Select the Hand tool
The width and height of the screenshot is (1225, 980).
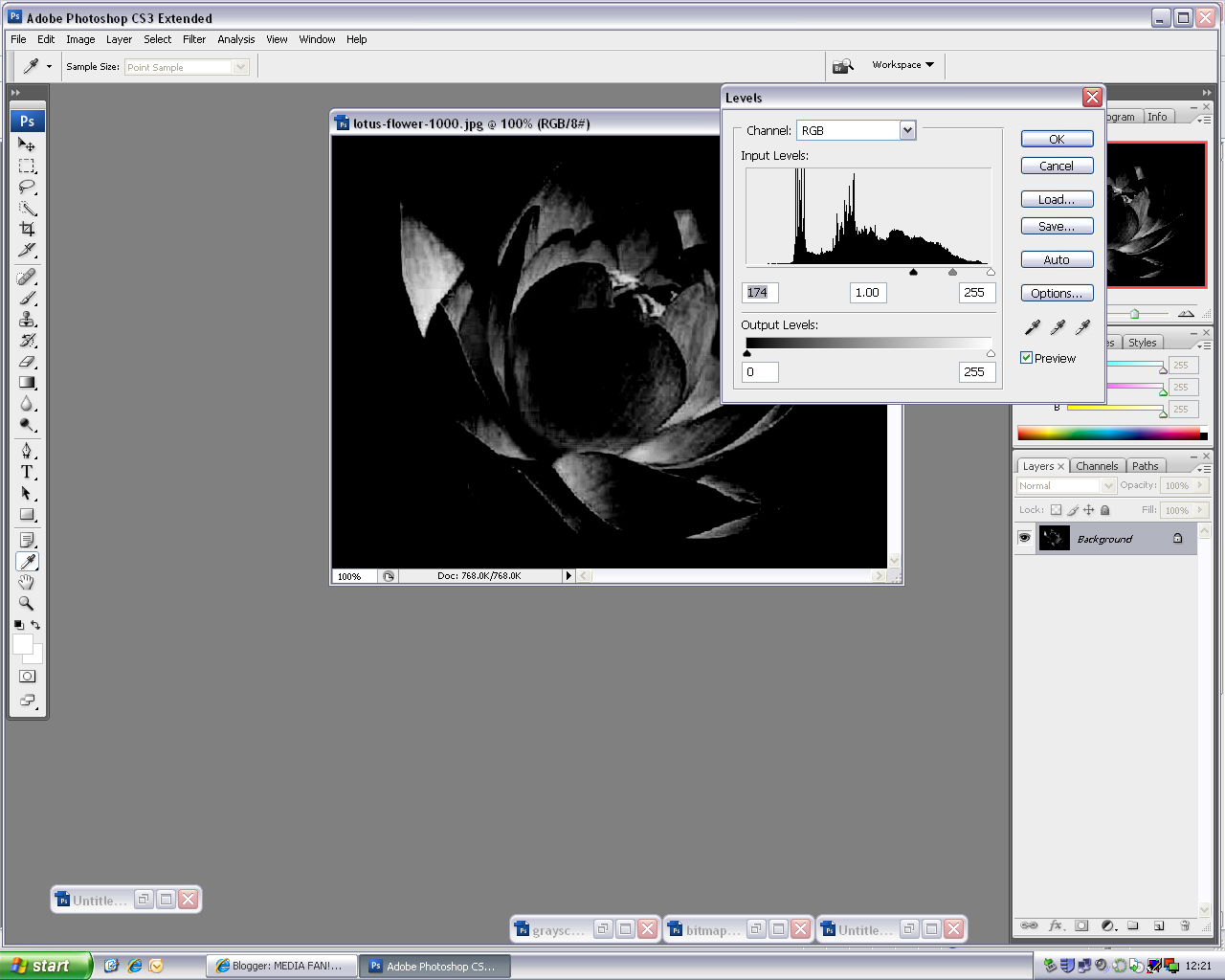pos(27,582)
